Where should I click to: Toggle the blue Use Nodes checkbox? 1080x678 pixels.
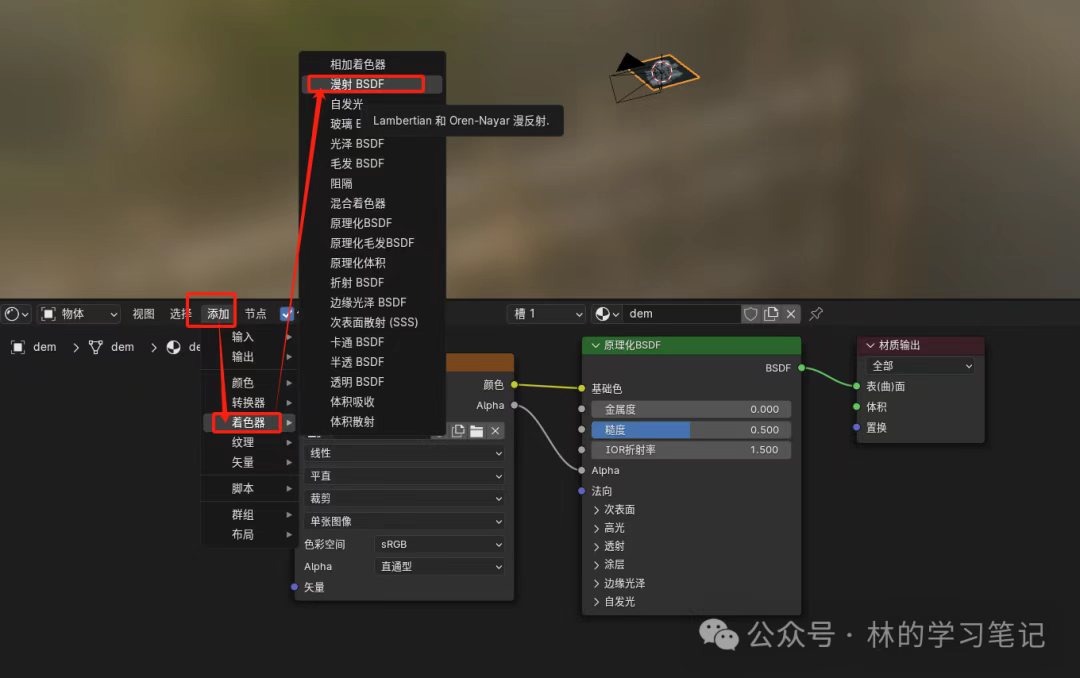[x=287, y=314]
